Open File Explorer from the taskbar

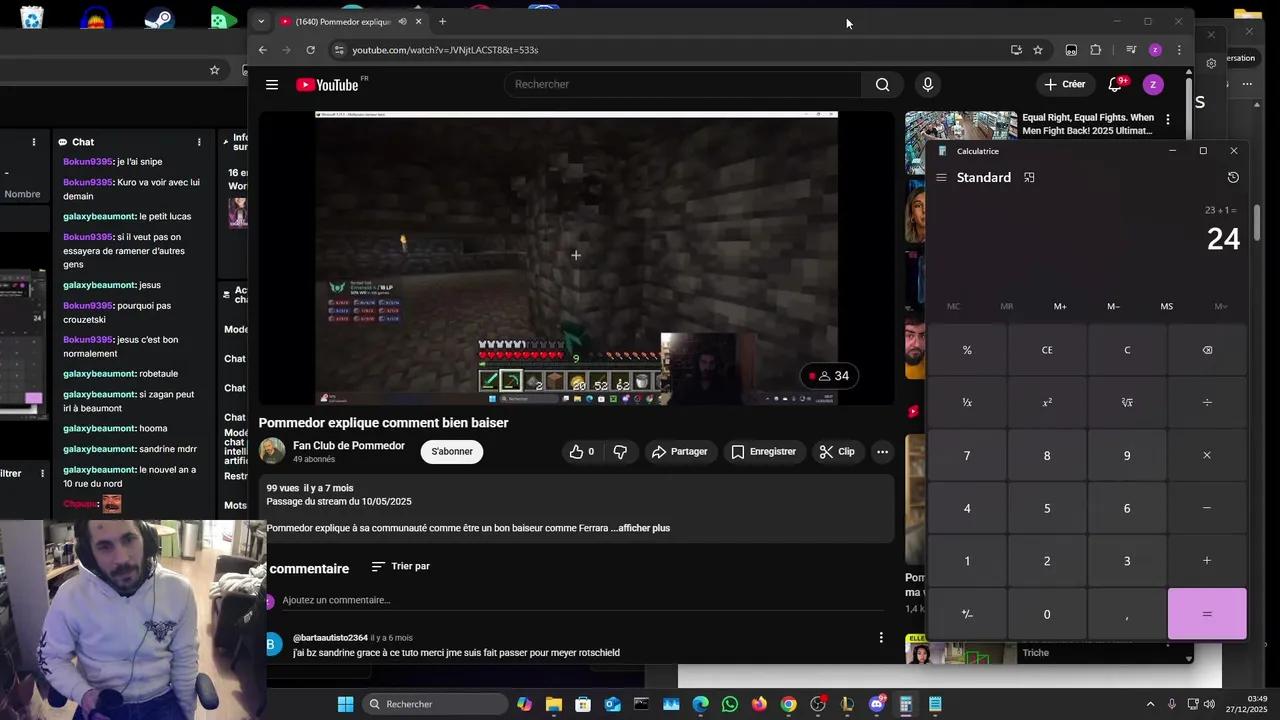(554, 704)
